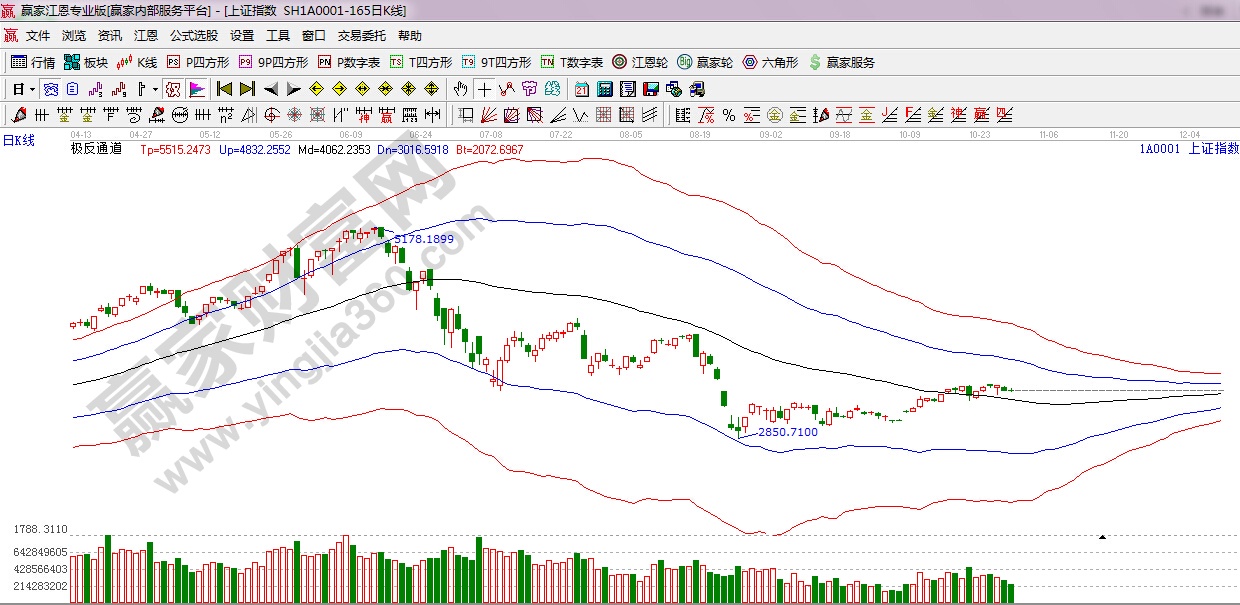The width and height of the screenshot is (1240, 605).
Task: Open the 江恩轮 Gann wheel tool
Action: pos(640,62)
